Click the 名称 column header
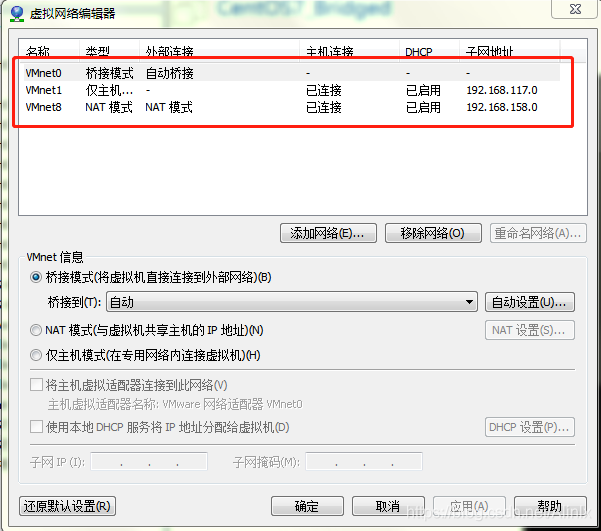This screenshot has width=601, height=531. pyautogui.click(x=49, y=51)
